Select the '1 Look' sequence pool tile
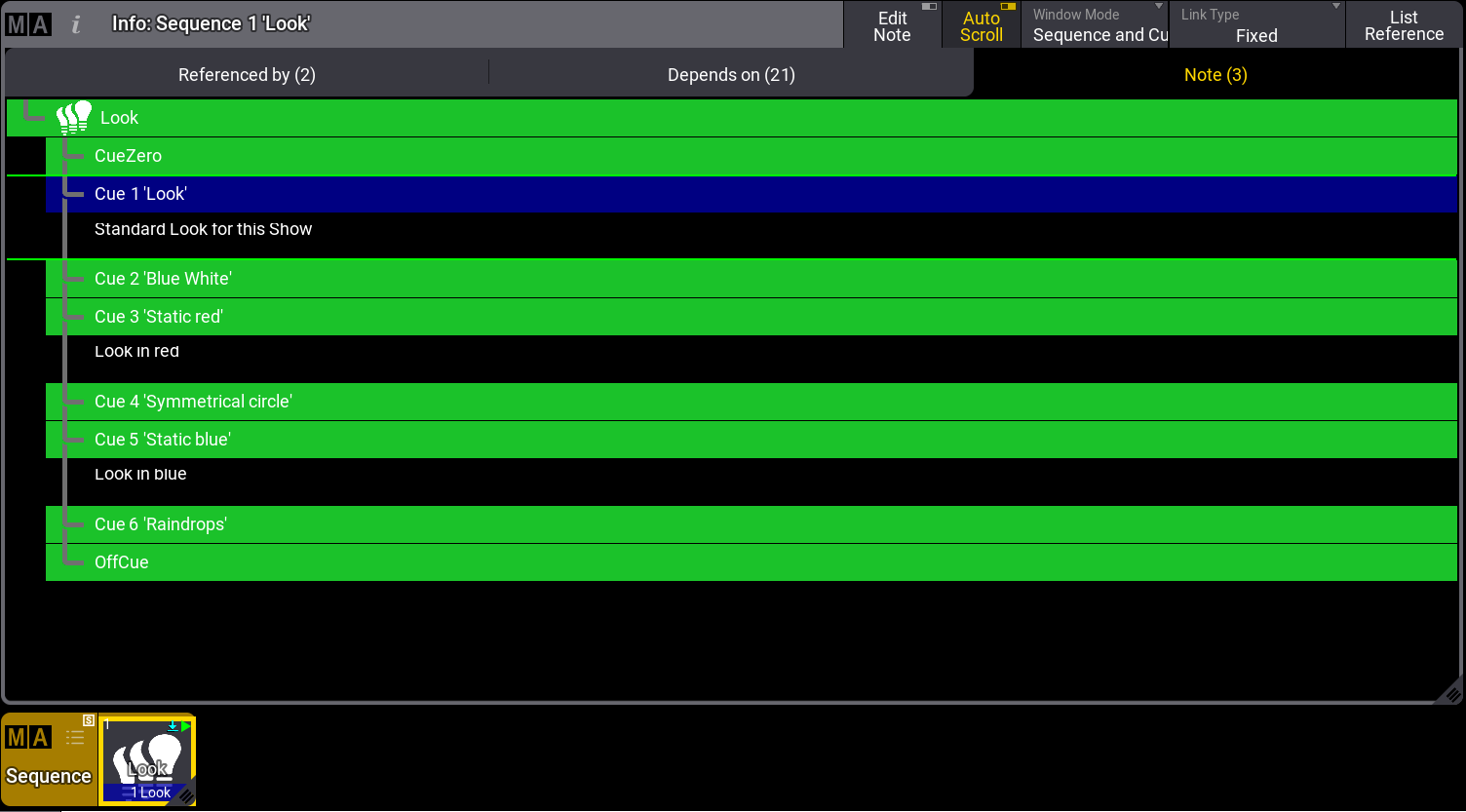 point(148,760)
